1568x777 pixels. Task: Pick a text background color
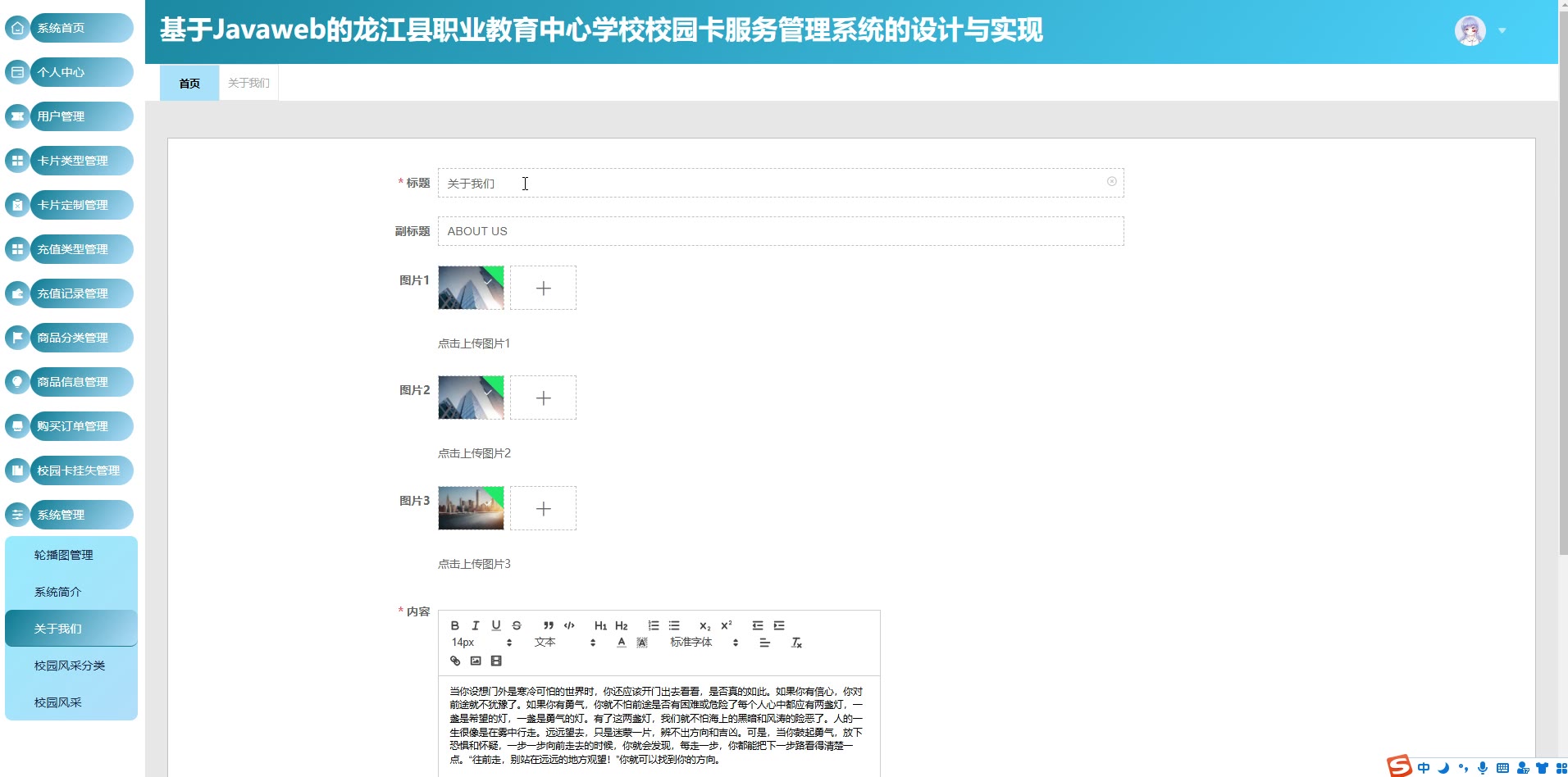pyautogui.click(x=642, y=643)
